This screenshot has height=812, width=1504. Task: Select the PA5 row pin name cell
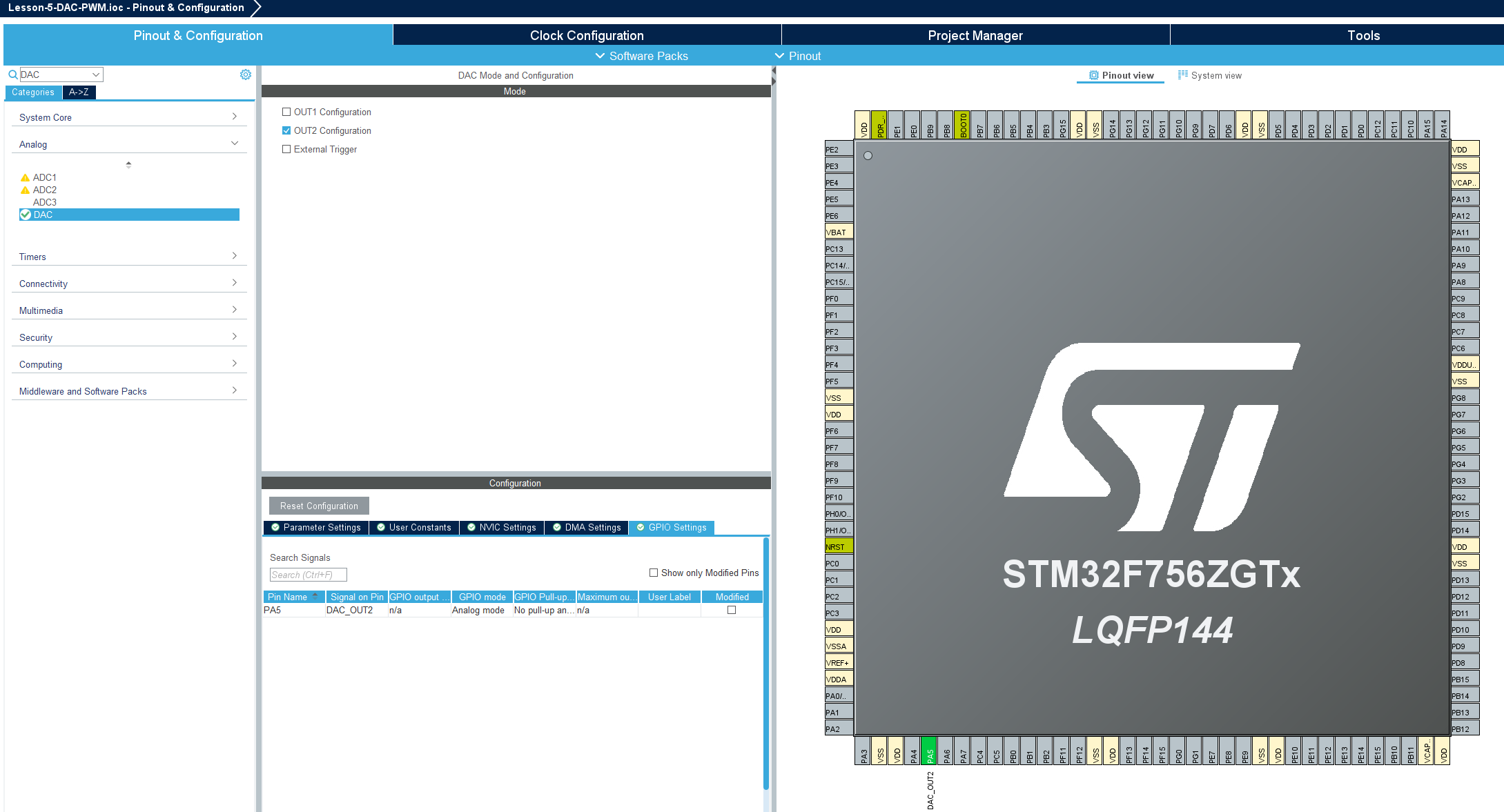(294, 610)
